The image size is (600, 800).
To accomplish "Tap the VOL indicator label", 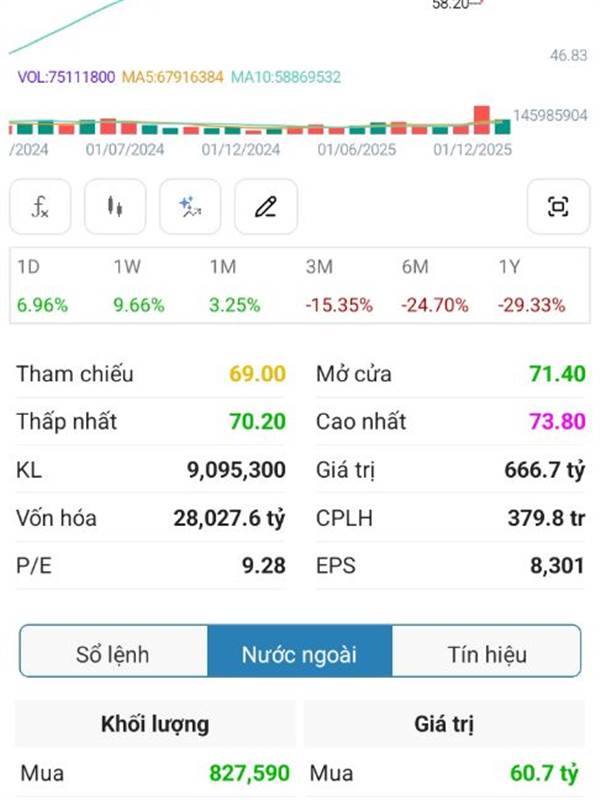I will (66, 76).
